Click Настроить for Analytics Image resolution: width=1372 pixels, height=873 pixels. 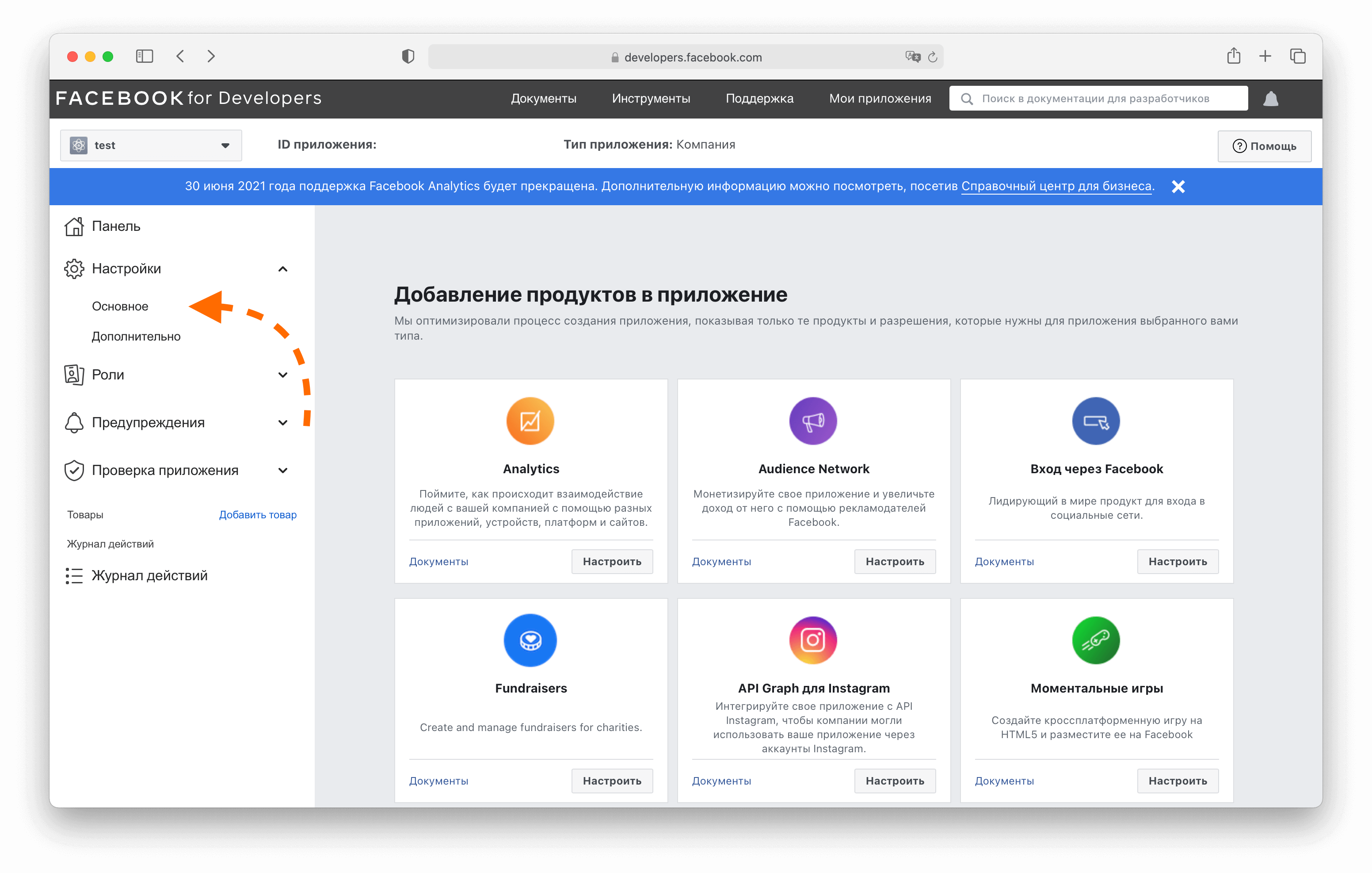[612, 562]
